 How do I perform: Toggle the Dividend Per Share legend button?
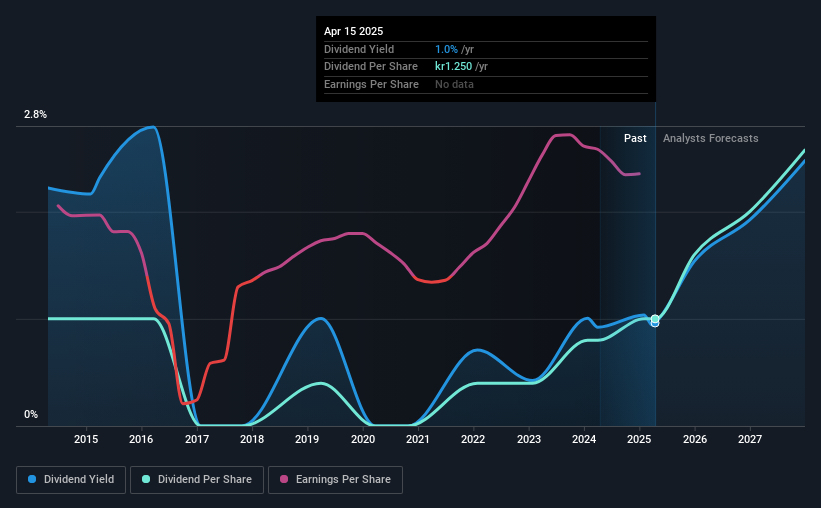click(197, 480)
